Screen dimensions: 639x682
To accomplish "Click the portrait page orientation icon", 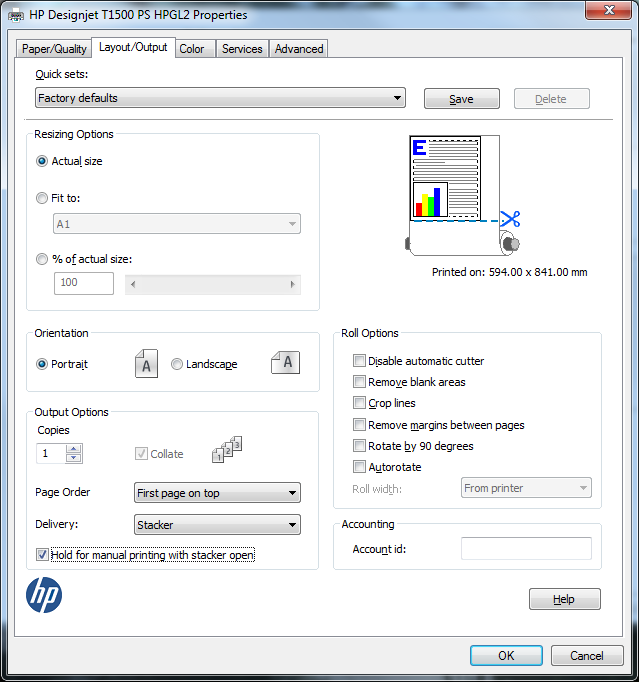I will [146, 363].
